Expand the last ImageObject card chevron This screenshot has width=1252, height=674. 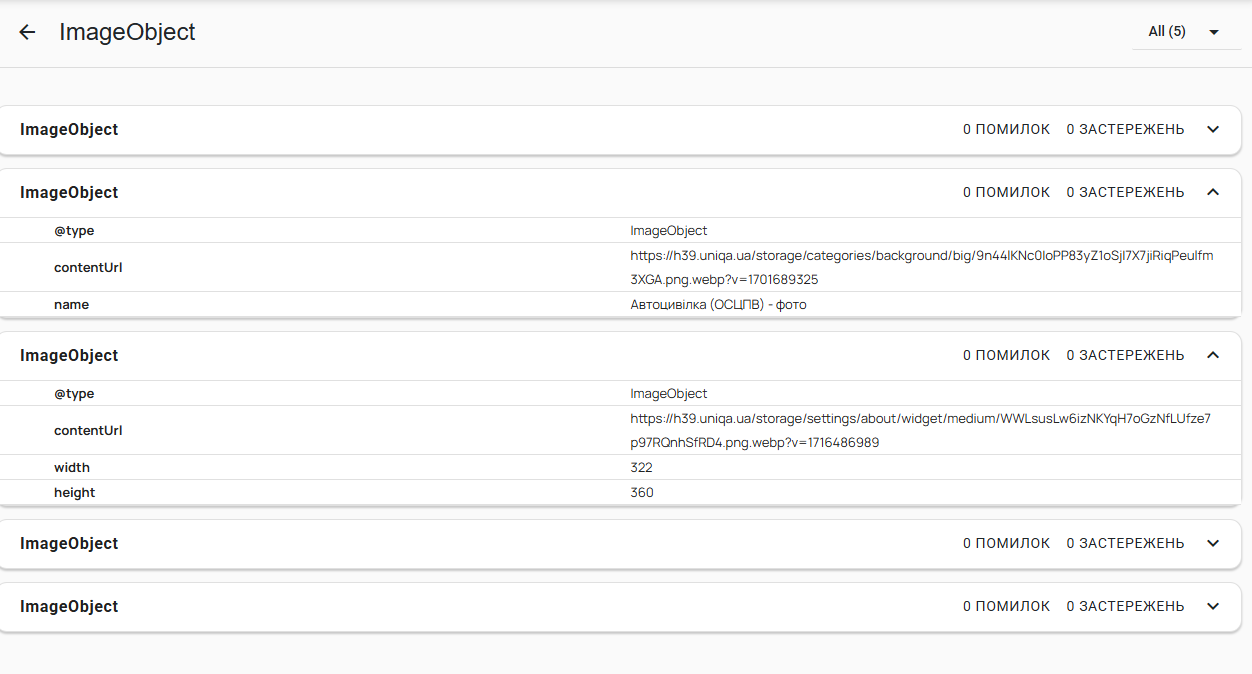(x=1213, y=607)
